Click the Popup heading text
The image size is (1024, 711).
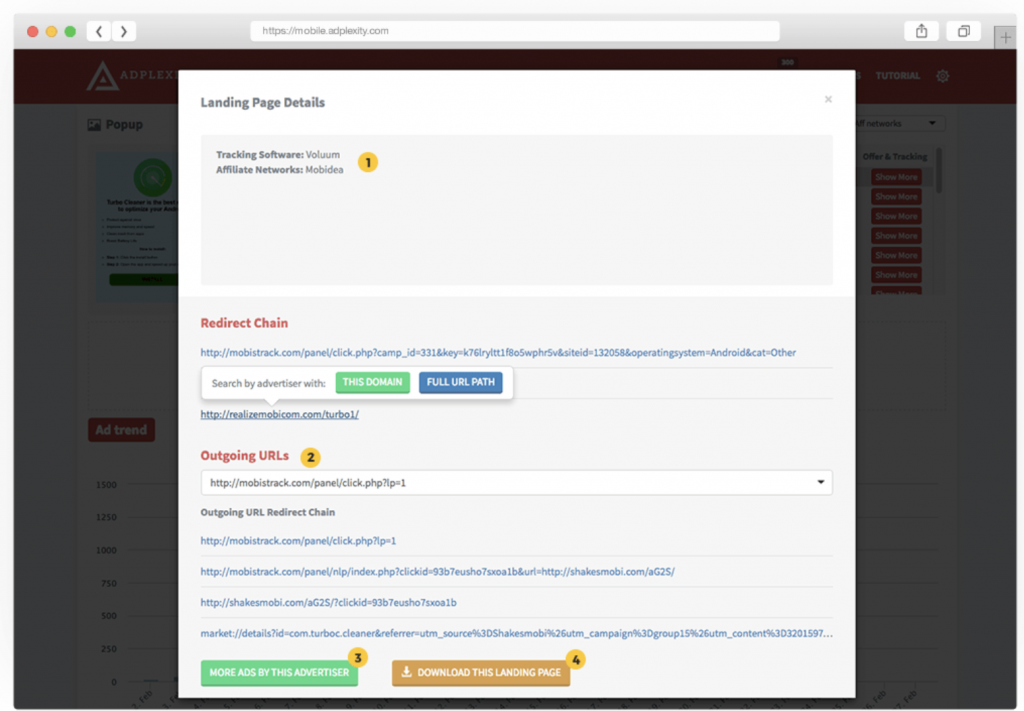124,125
